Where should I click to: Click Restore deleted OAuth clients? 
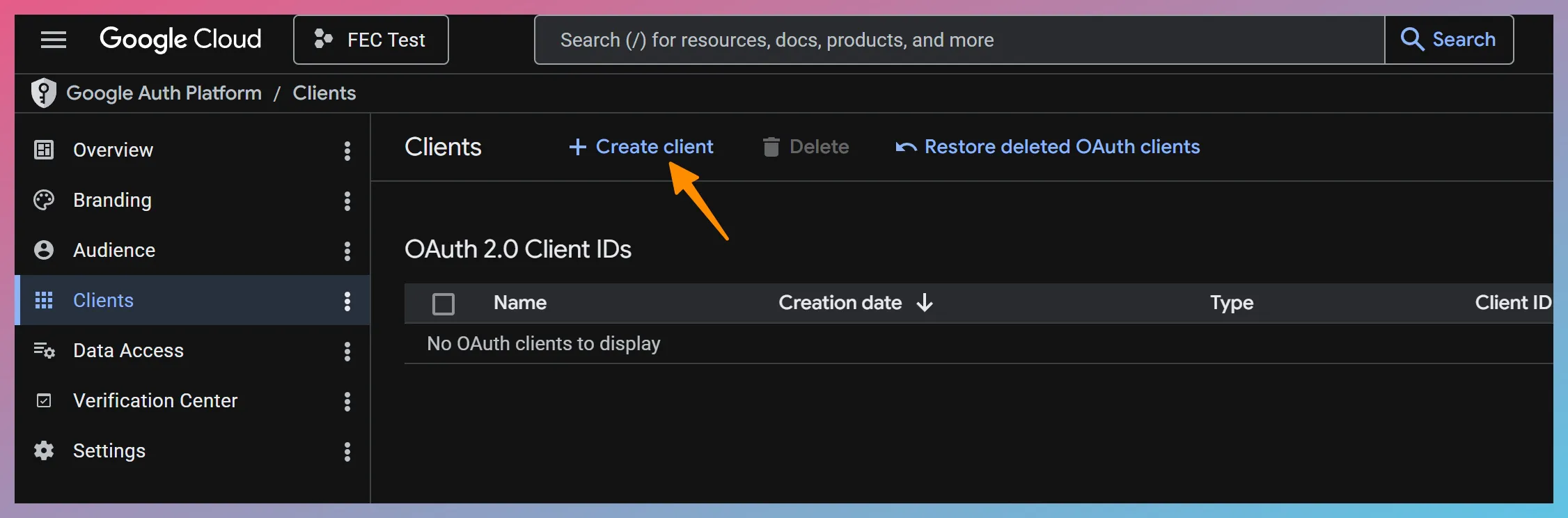click(1048, 147)
